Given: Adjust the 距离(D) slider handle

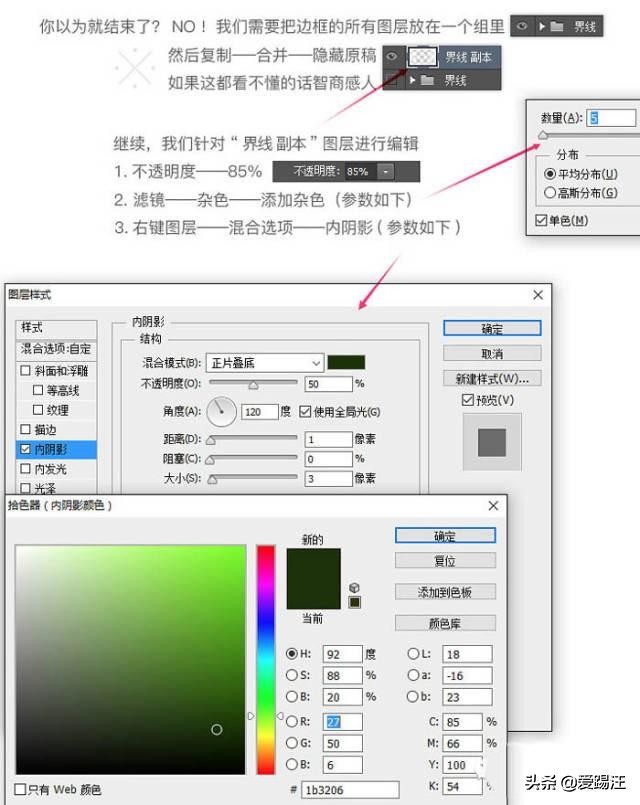Looking at the screenshot, I should point(210,440).
